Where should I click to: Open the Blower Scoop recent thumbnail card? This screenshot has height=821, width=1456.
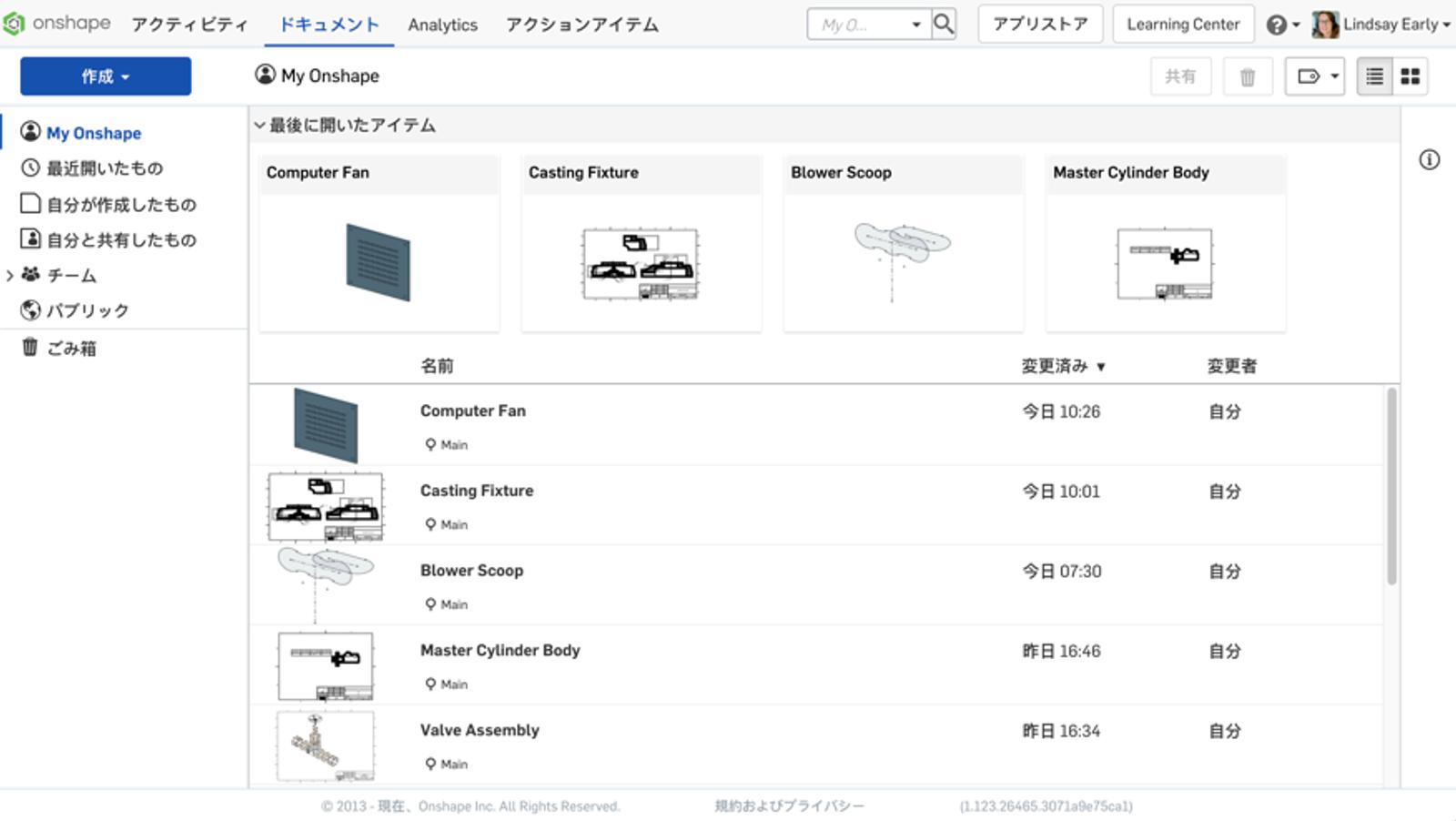pyautogui.click(x=903, y=244)
